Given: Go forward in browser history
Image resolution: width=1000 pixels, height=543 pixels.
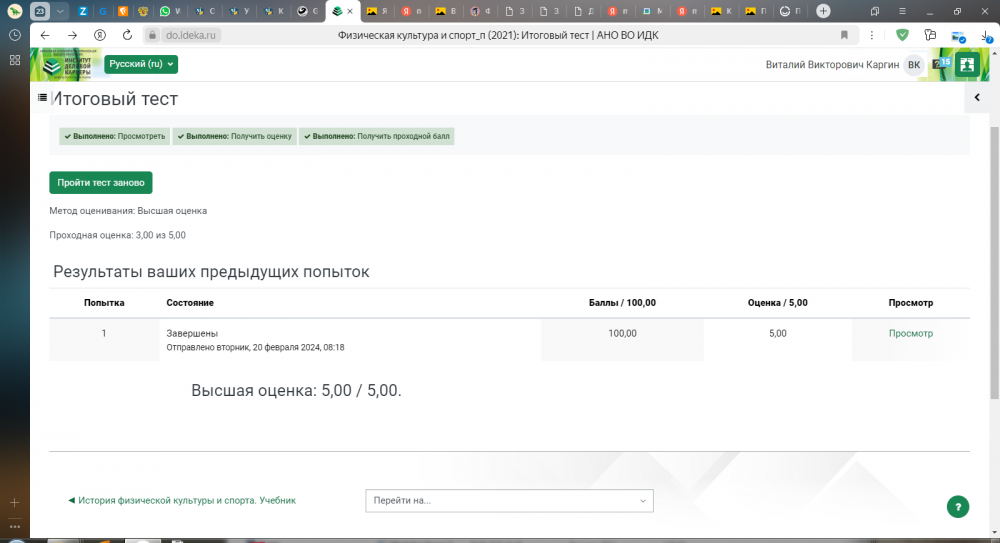Looking at the screenshot, I should click(x=72, y=35).
